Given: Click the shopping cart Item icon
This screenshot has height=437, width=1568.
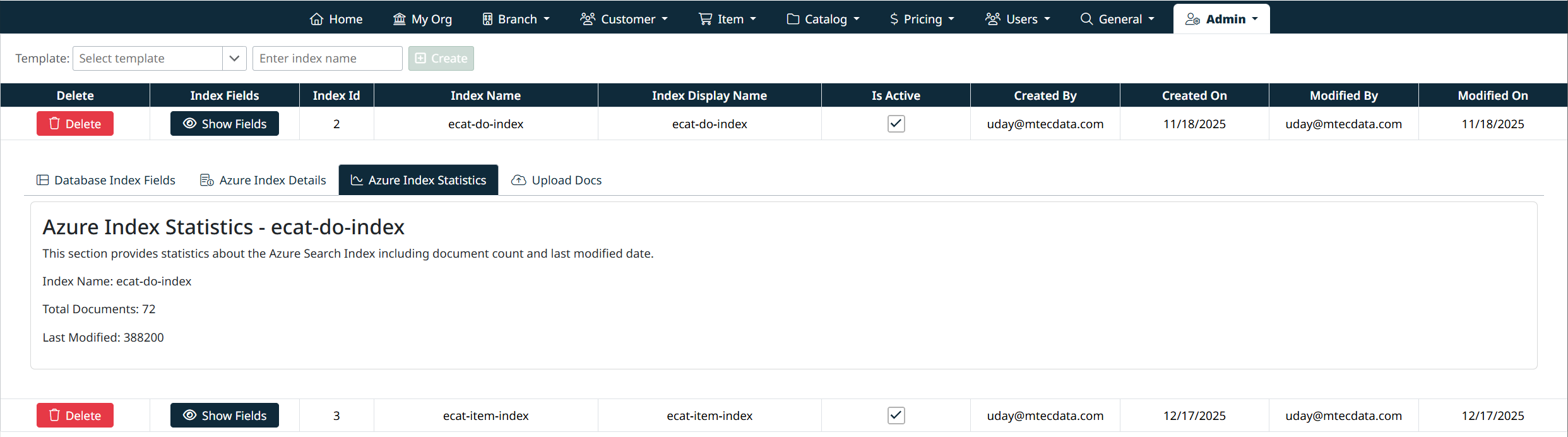Looking at the screenshot, I should tap(705, 19).
